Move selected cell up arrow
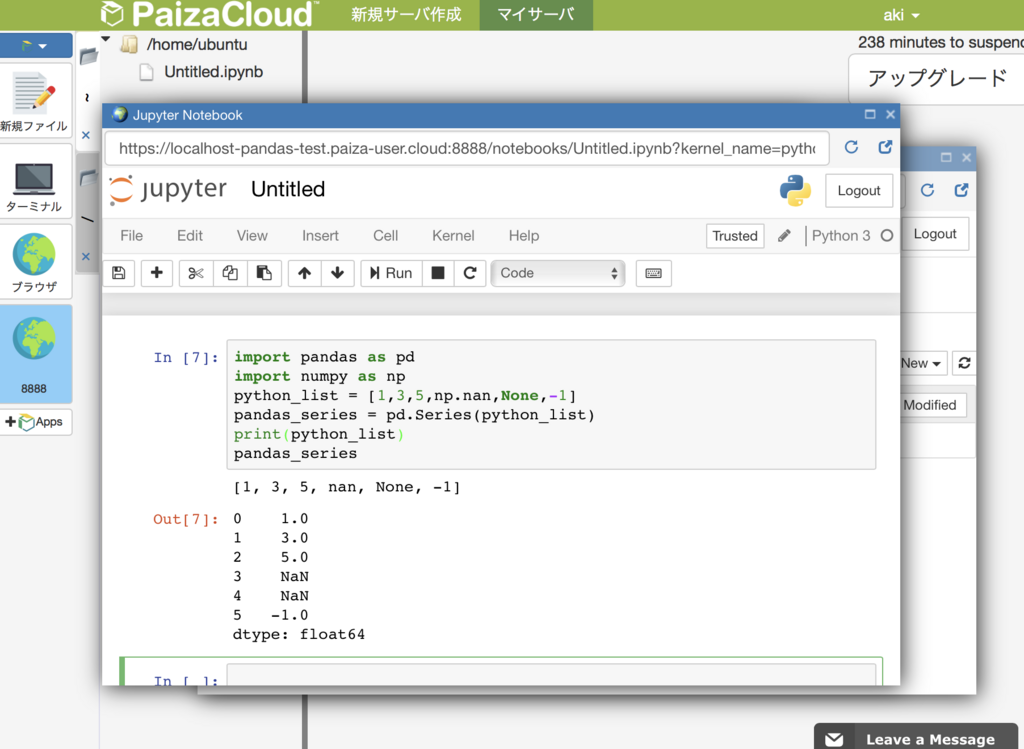This screenshot has height=749, width=1024. point(304,273)
